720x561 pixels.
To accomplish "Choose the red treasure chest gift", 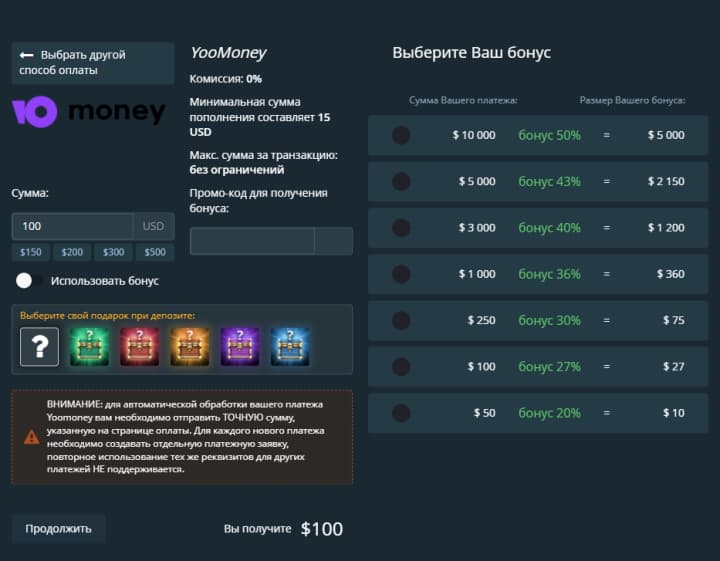I will [140, 347].
